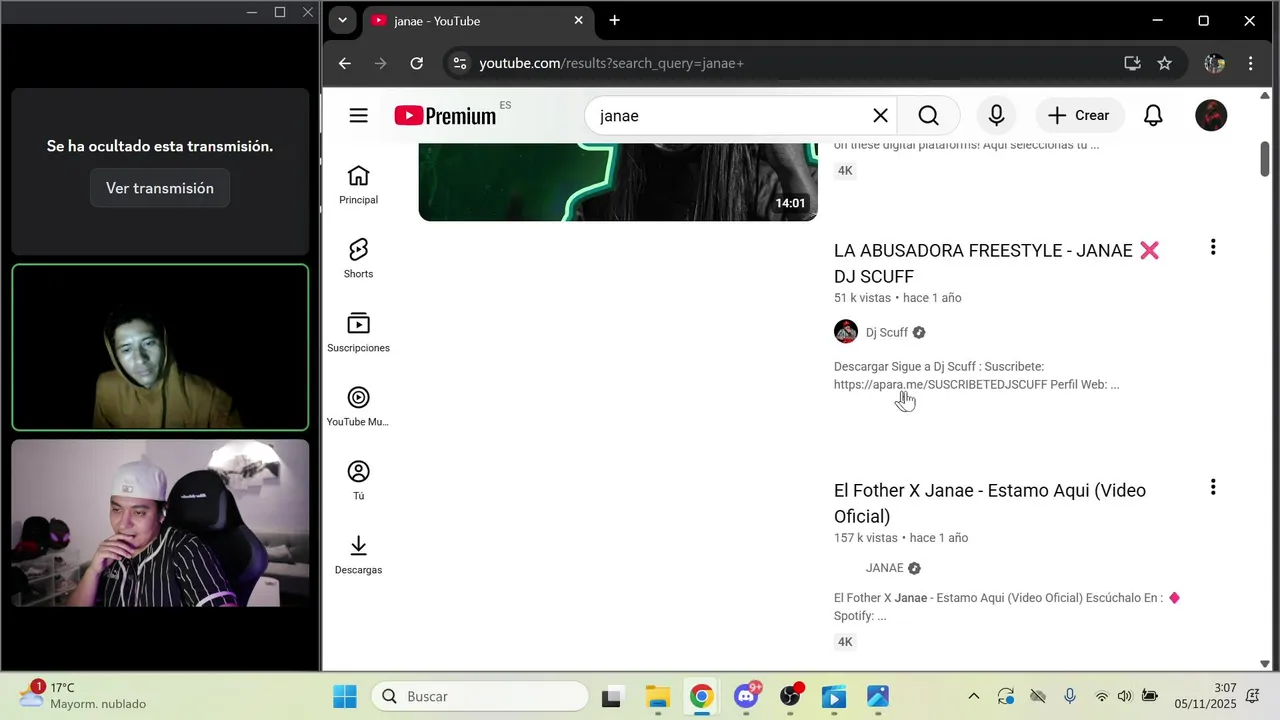The width and height of the screenshot is (1280, 720).
Task: Select the hooded participant's video tile
Action: pos(160,347)
